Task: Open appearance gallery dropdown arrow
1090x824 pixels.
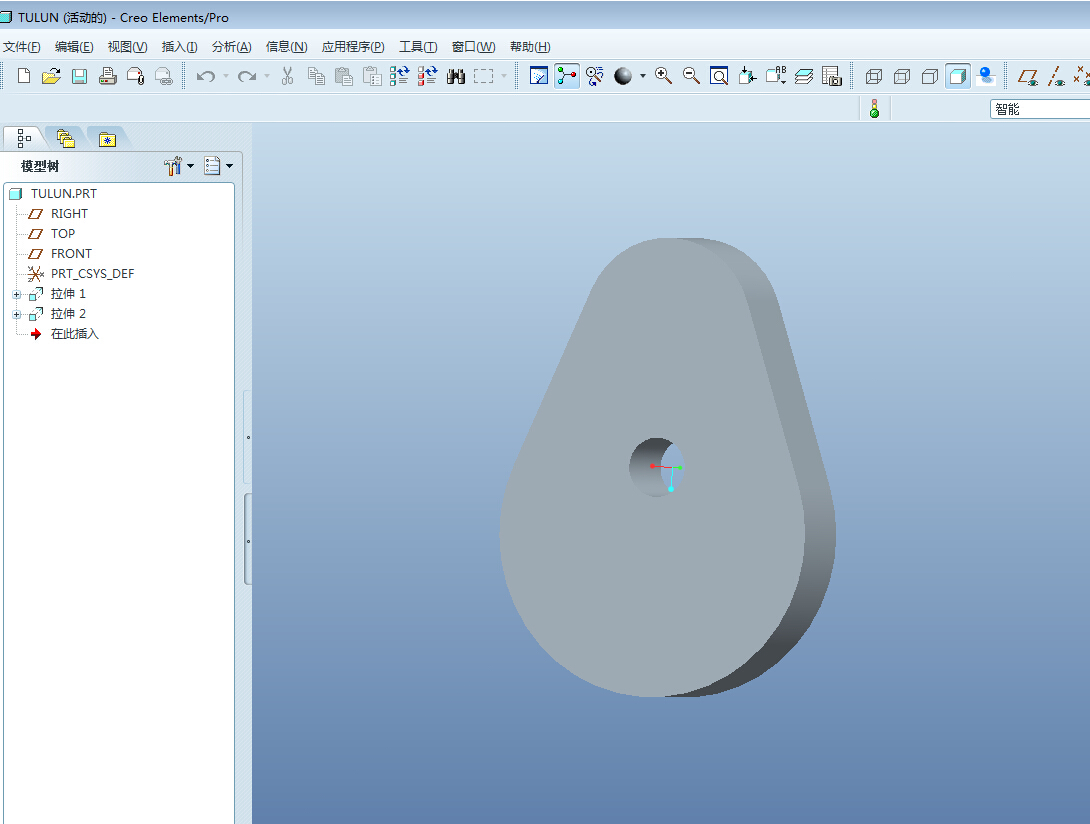Action: pyautogui.click(x=642, y=76)
